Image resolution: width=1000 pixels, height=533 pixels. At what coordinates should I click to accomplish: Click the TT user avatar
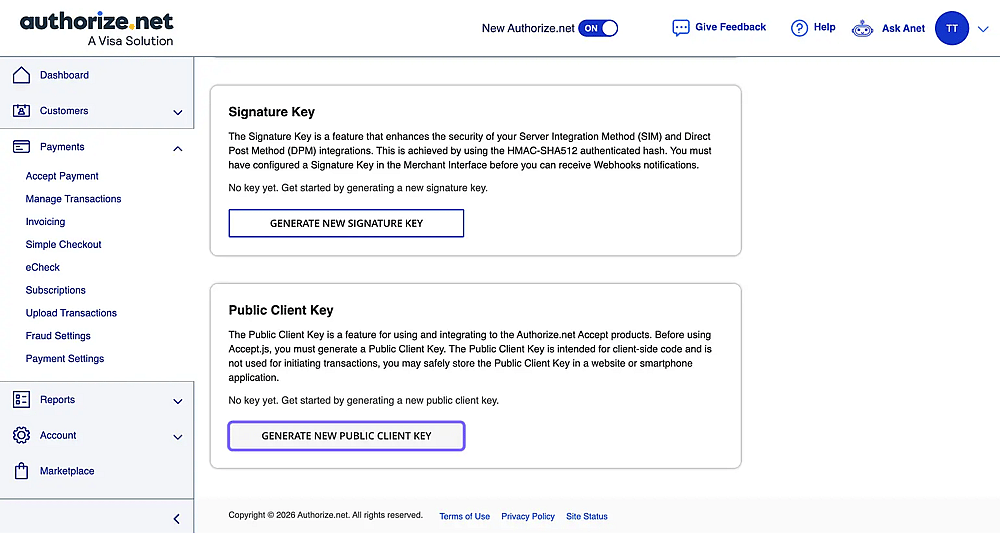[952, 28]
